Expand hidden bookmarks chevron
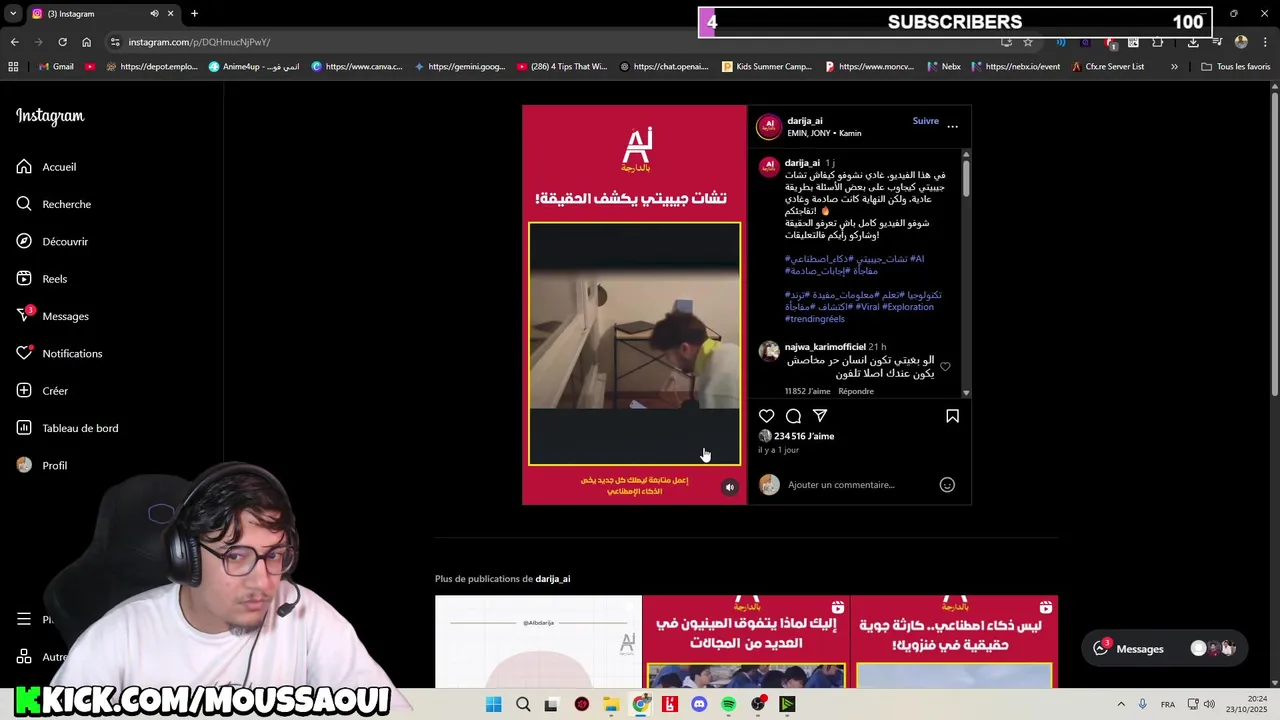The image size is (1280, 720). coord(1174,67)
